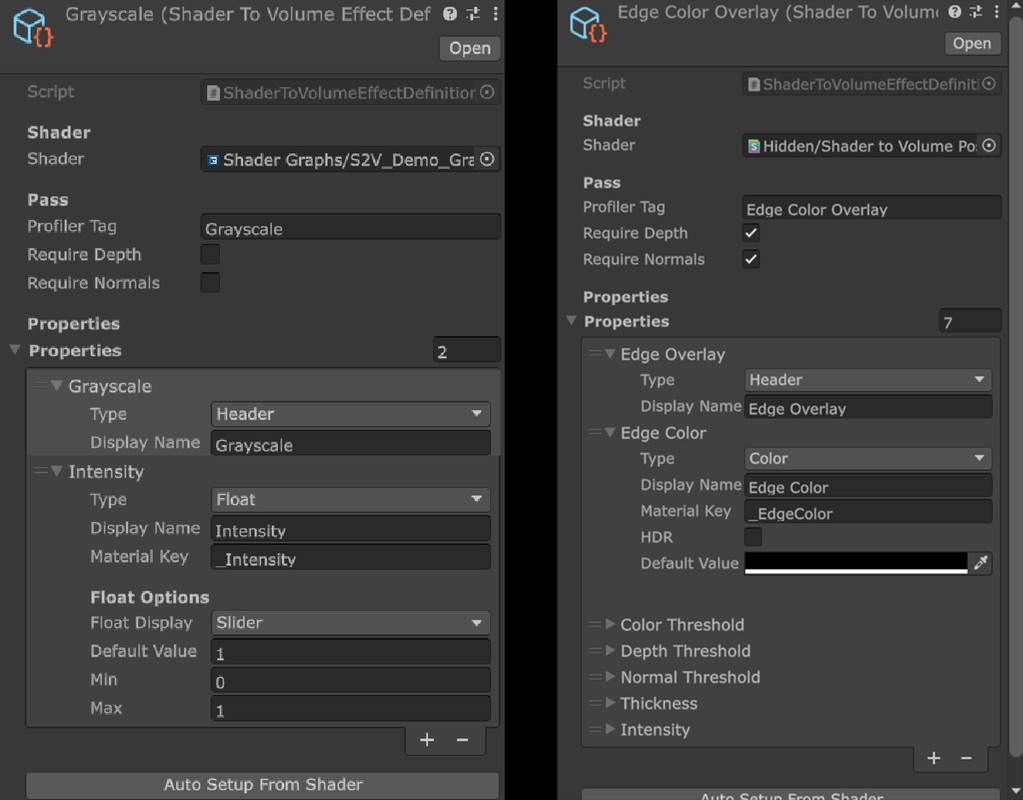Expand Intensity element in Edge Color Overlay list
This screenshot has height=800, width=1023.
[610, 729]
